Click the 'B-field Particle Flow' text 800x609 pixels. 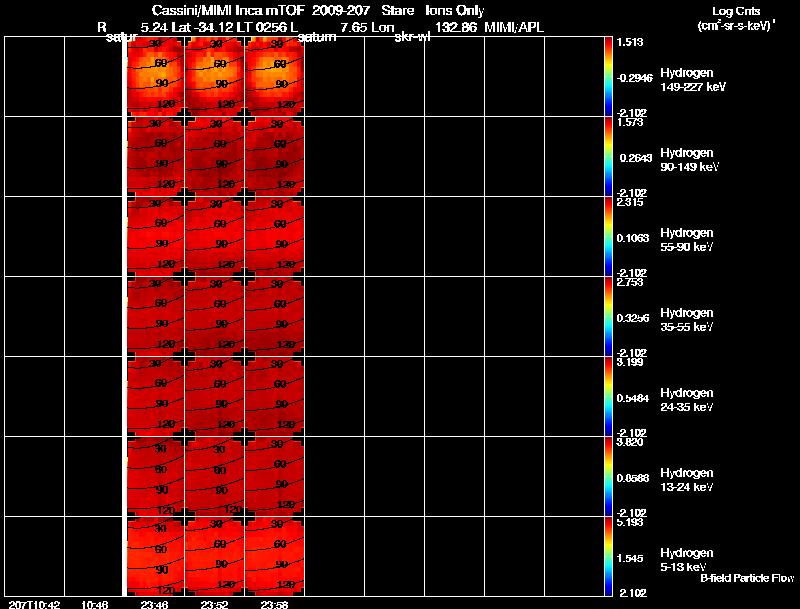click(747, 578)
